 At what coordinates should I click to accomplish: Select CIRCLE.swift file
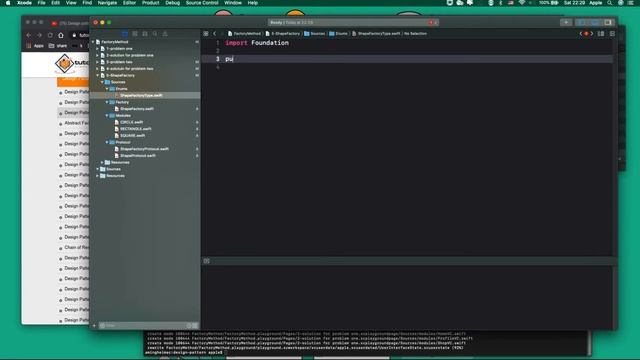pos(131,122)
